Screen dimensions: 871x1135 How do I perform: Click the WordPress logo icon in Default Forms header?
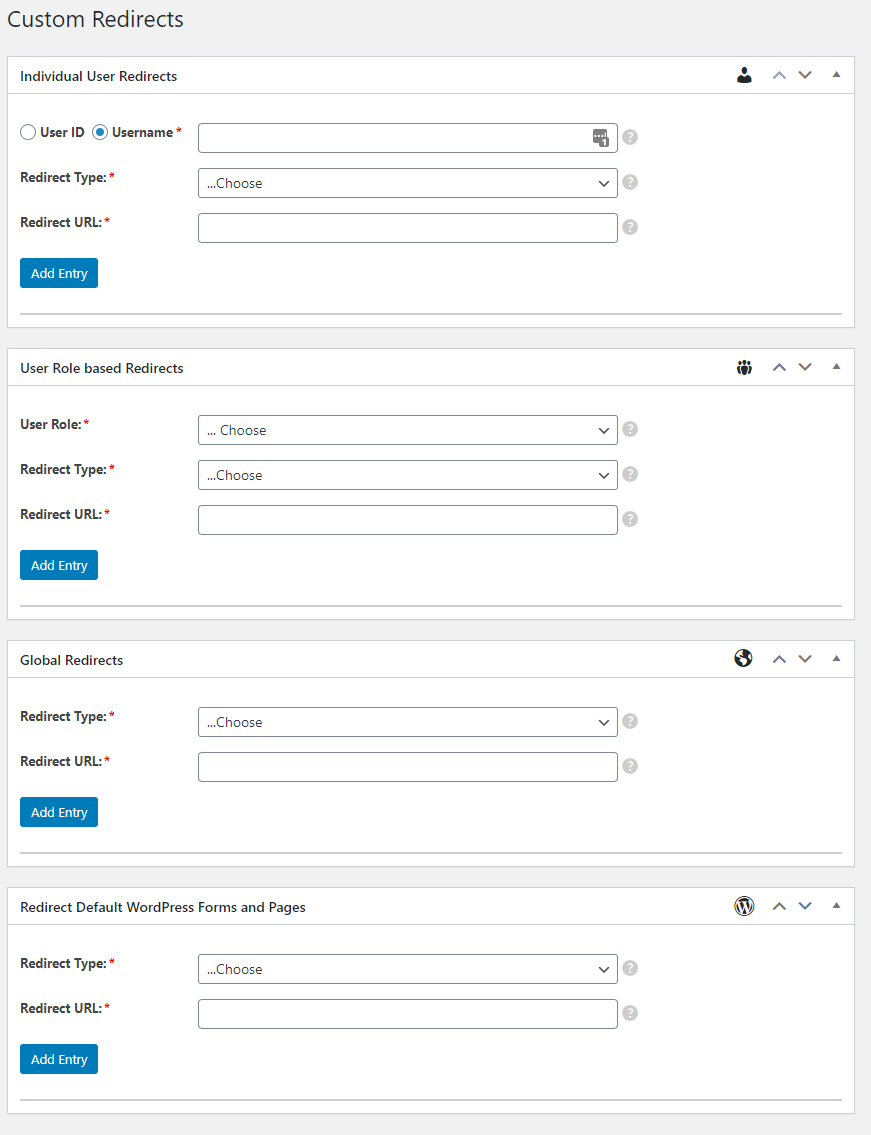(x=744, y=906)
